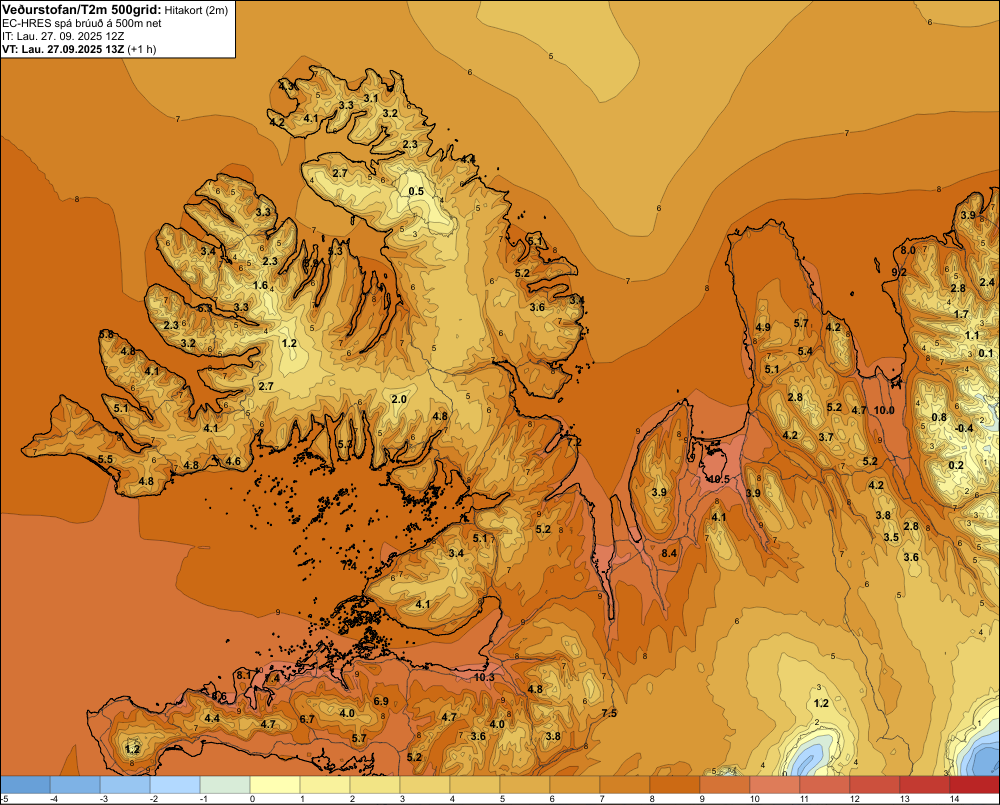The height and width of the screenshot is (805, 1000).
Task: Click the -0.4 temperature value
Action: (964, 428)
